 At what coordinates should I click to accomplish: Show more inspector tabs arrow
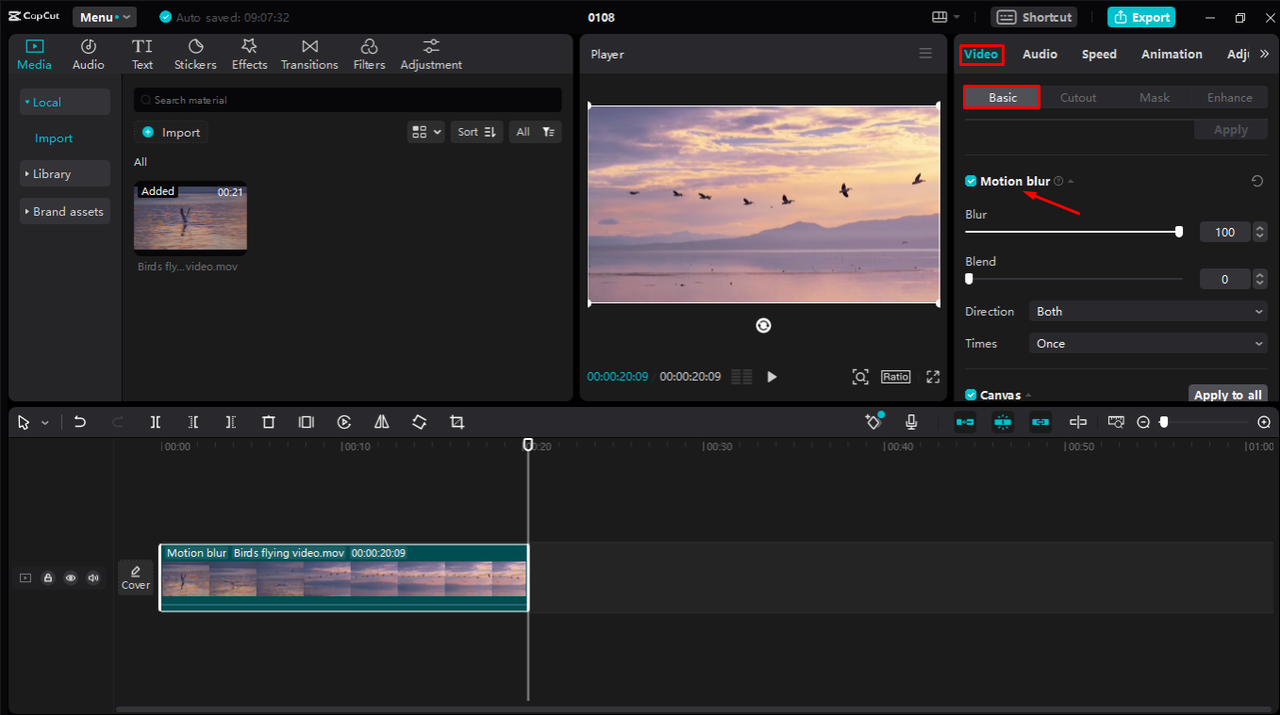tap(1264, 54)
